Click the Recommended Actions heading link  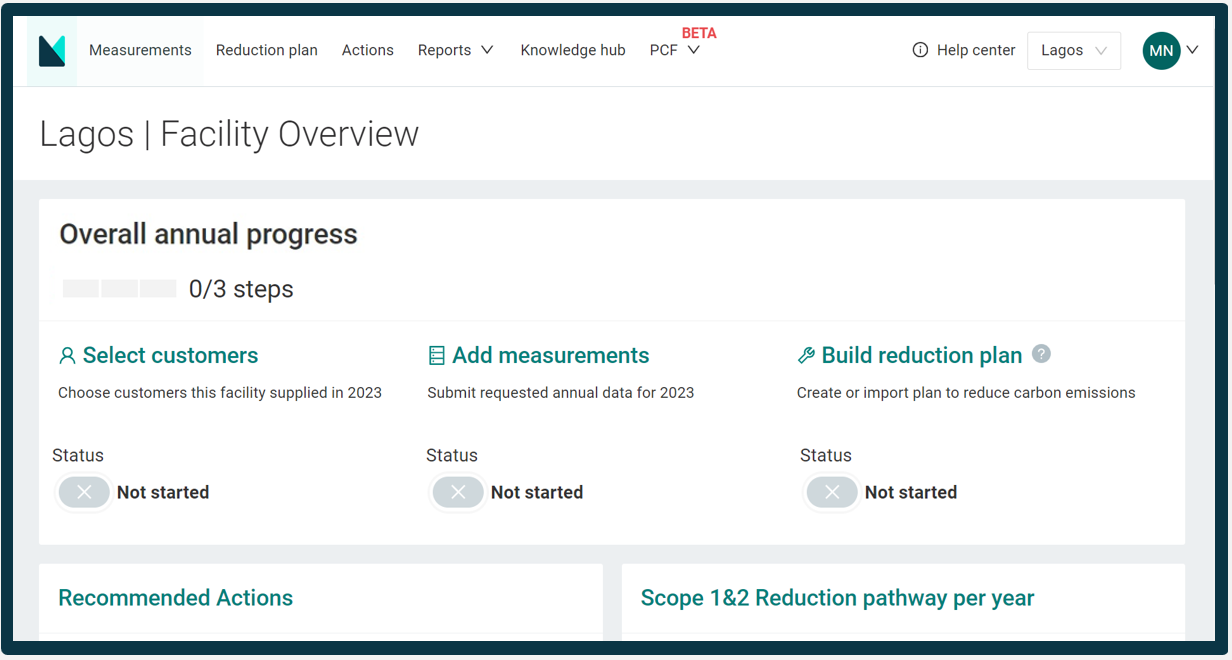[176, 598]
